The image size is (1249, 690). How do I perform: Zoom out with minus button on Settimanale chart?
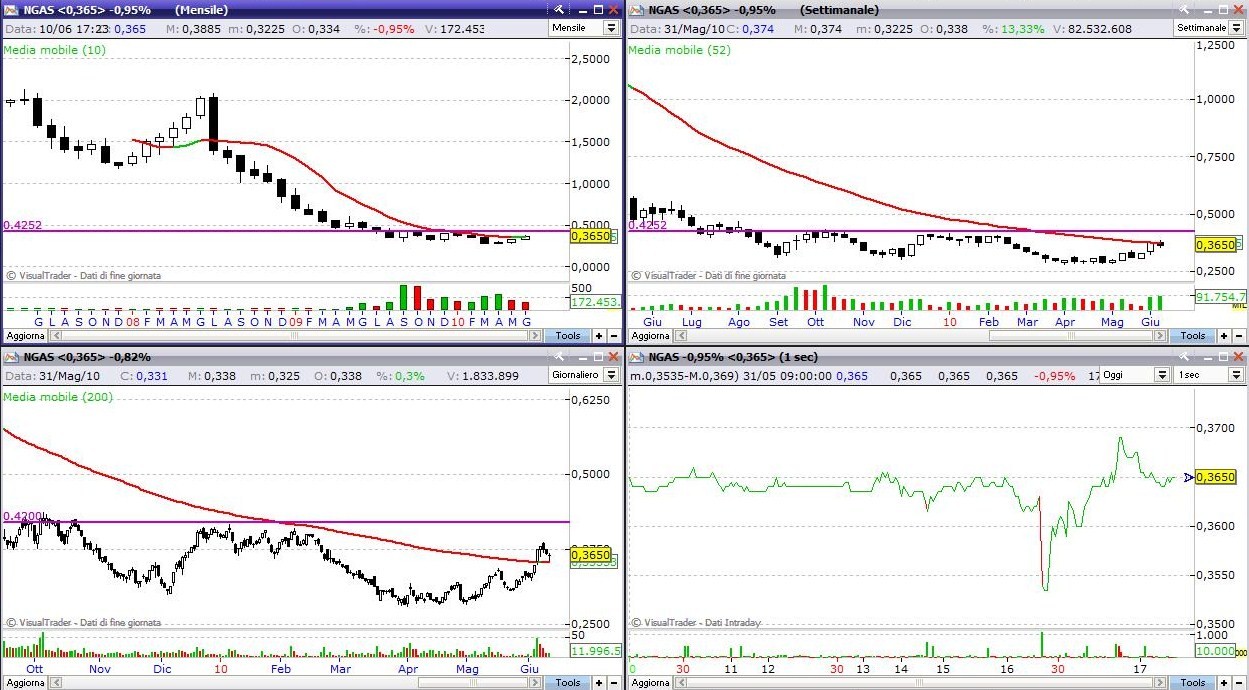pos(1239,336)
